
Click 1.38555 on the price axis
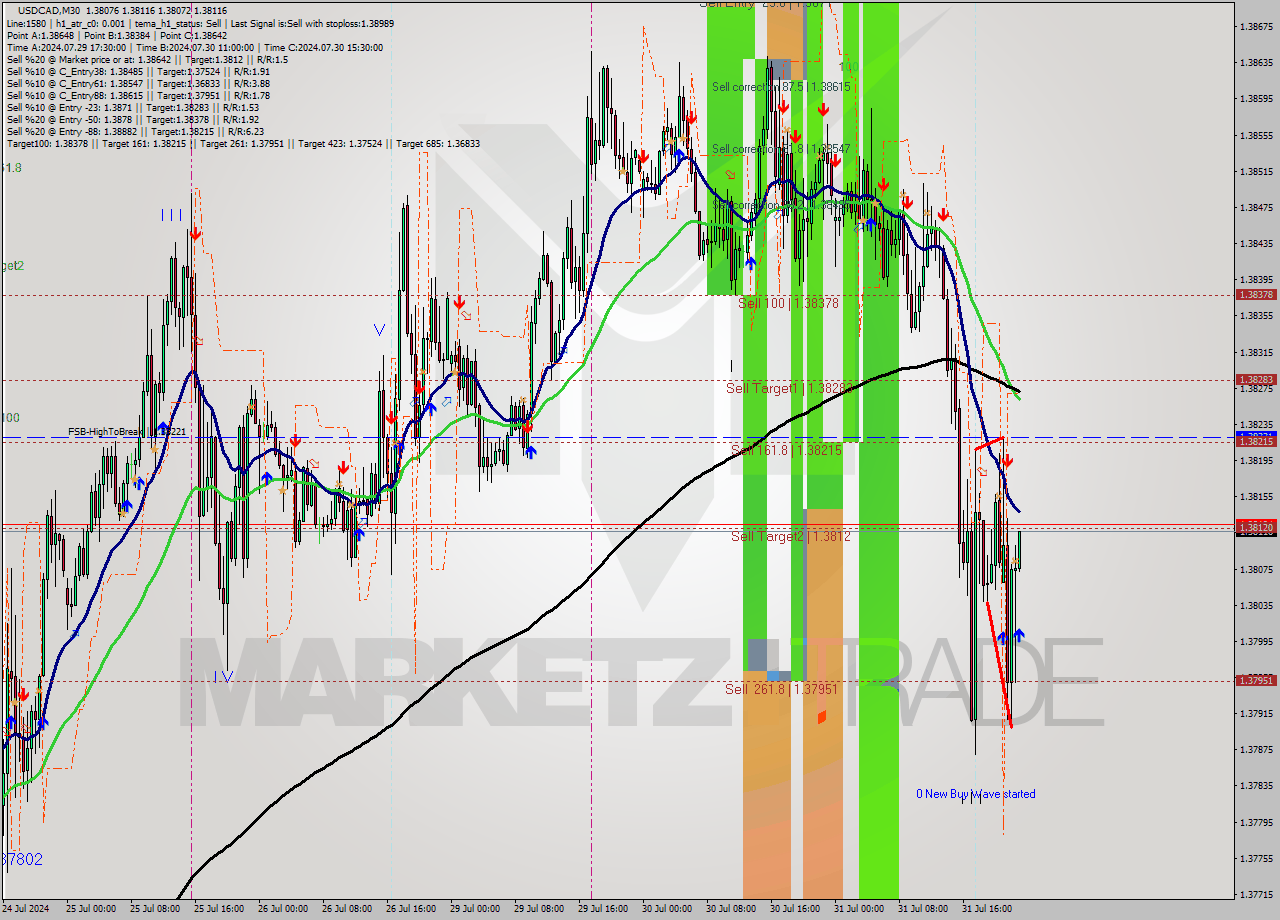[x=1256, y=135]
